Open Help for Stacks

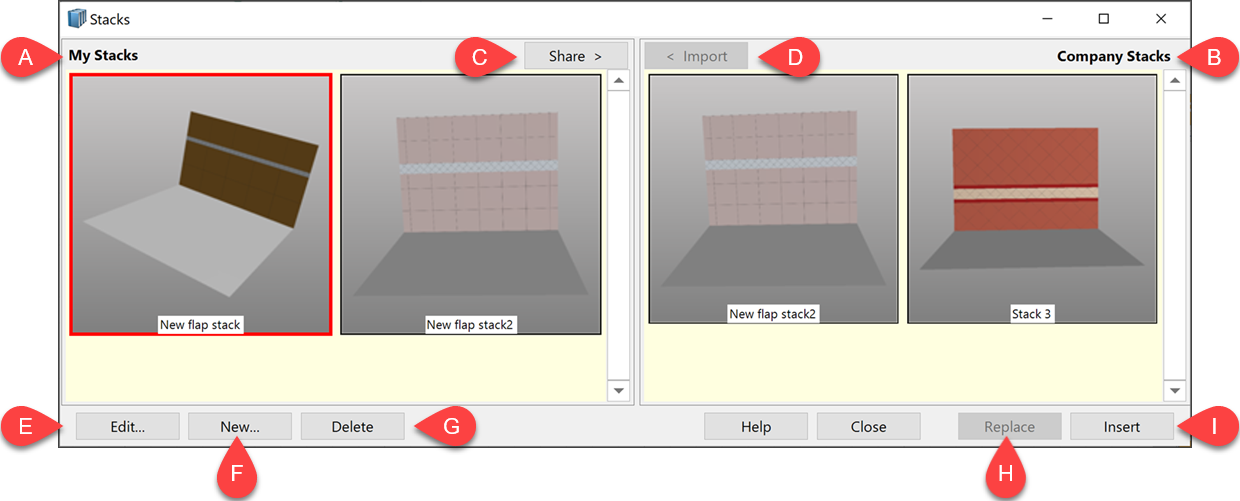tap(756, 427)
